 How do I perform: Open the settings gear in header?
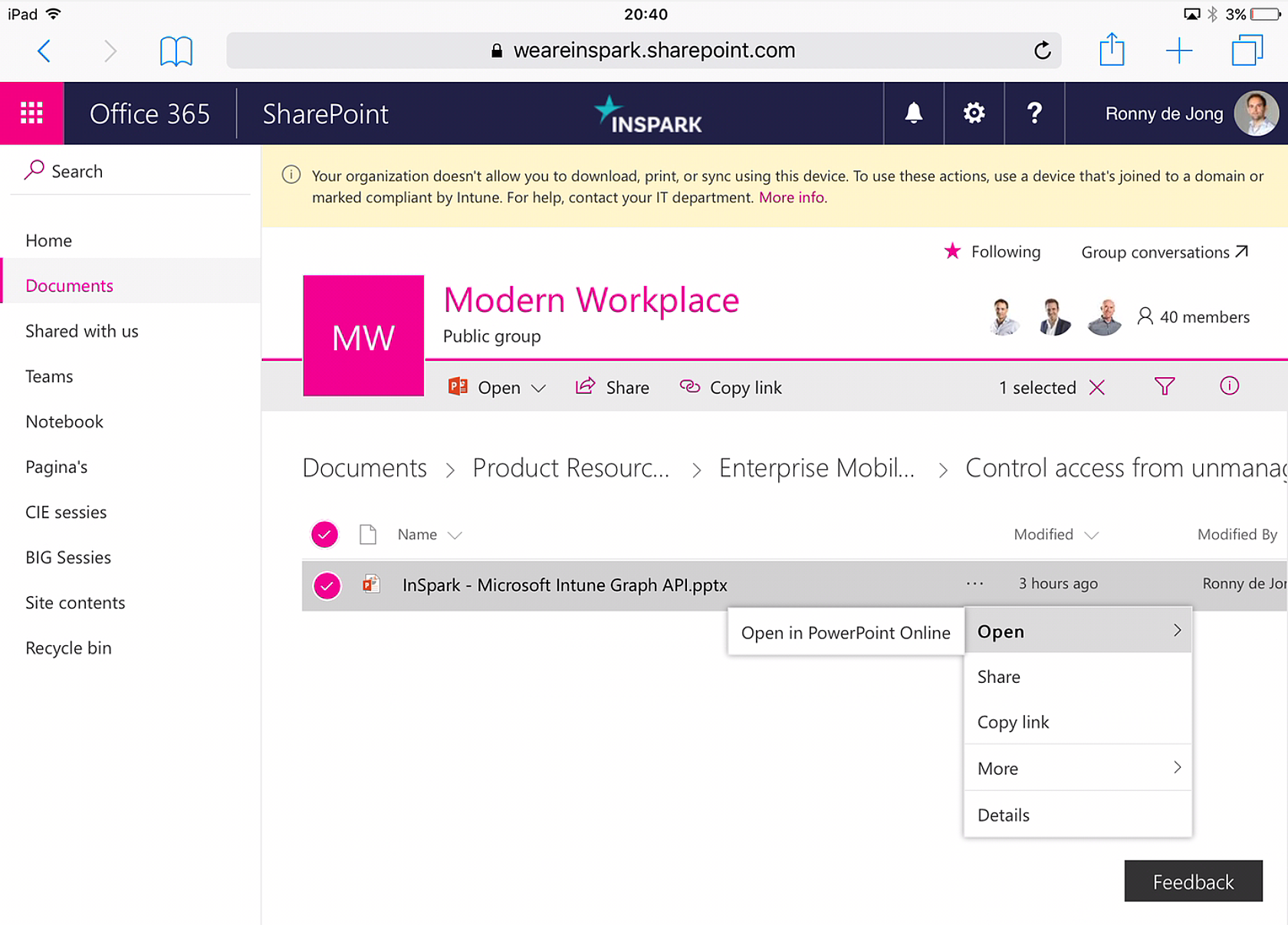(x=974, y=113)
